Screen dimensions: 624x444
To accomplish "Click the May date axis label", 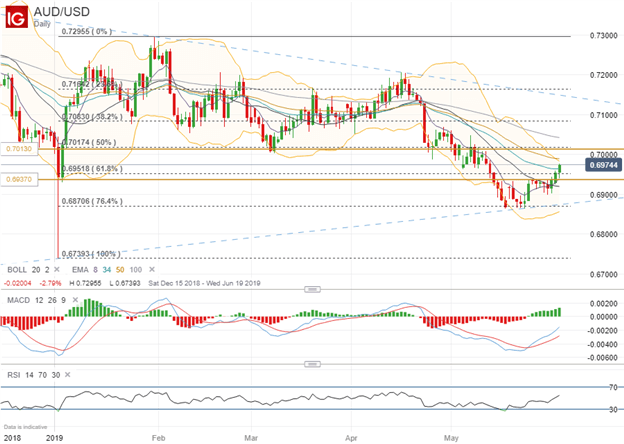I will point(451,438).
